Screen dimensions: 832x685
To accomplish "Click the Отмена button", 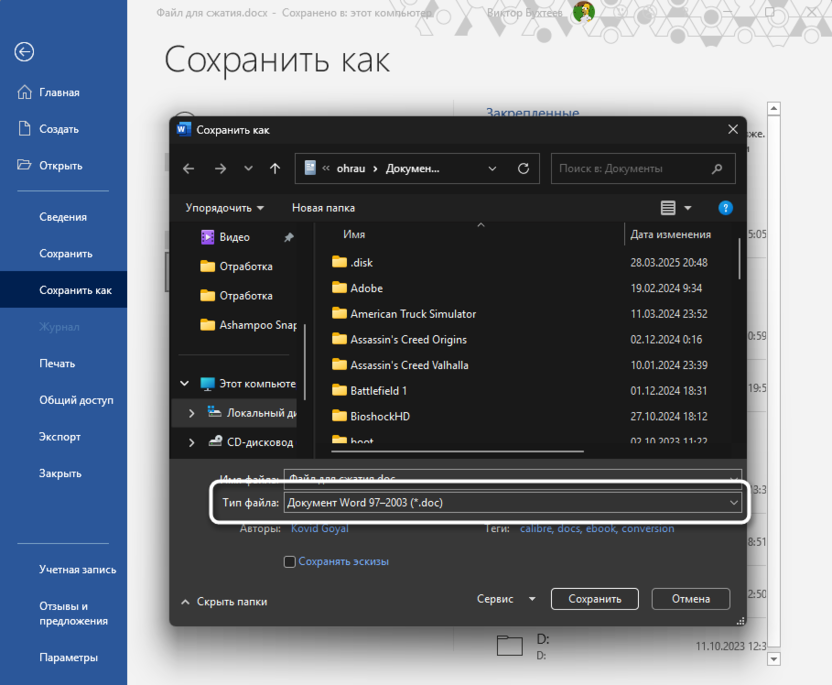I will tap(690, 599).
